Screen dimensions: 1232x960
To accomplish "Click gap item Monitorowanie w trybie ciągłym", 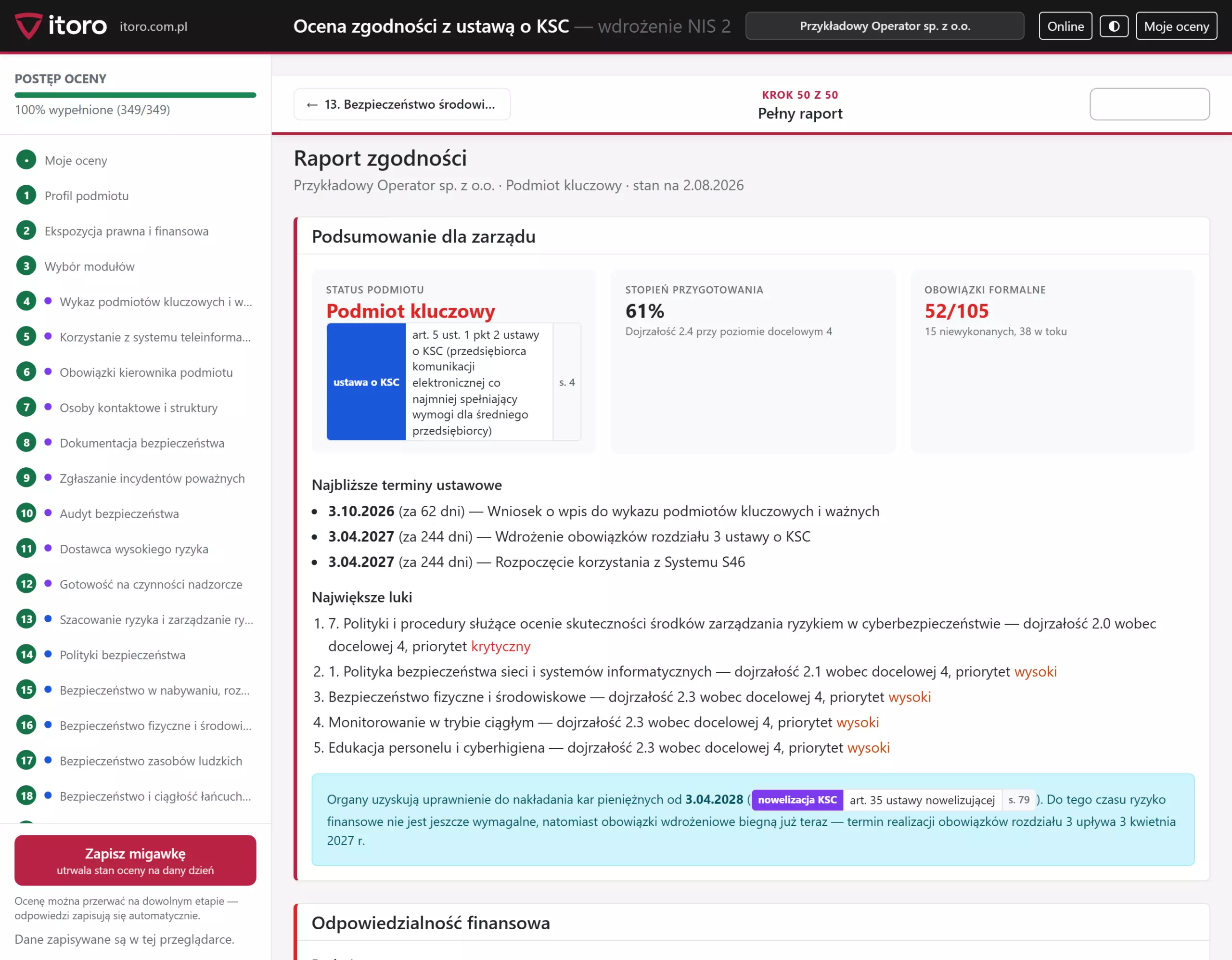I will (x=603, y=722).
